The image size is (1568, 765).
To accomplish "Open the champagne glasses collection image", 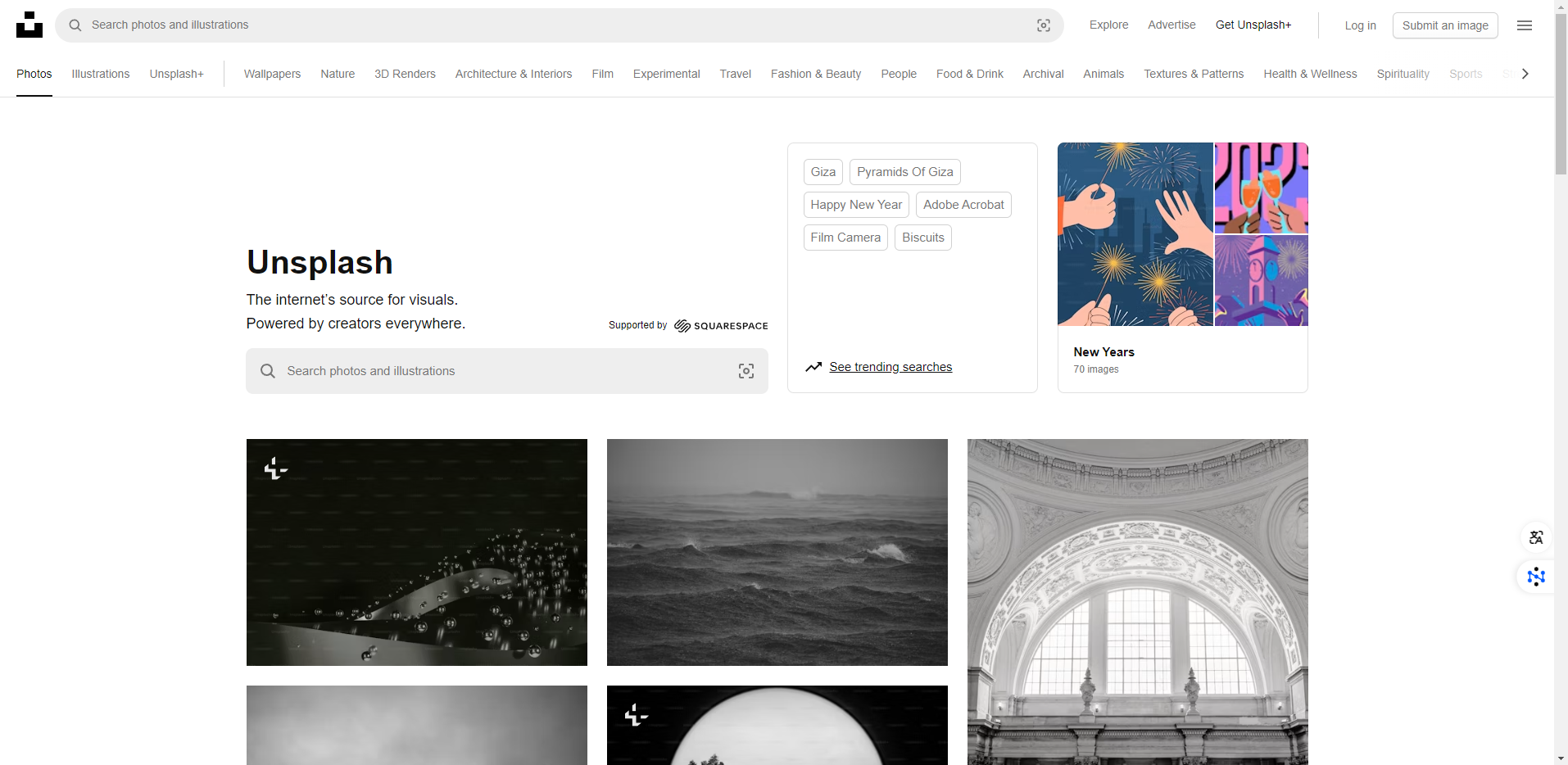I will coord(1262,188).
